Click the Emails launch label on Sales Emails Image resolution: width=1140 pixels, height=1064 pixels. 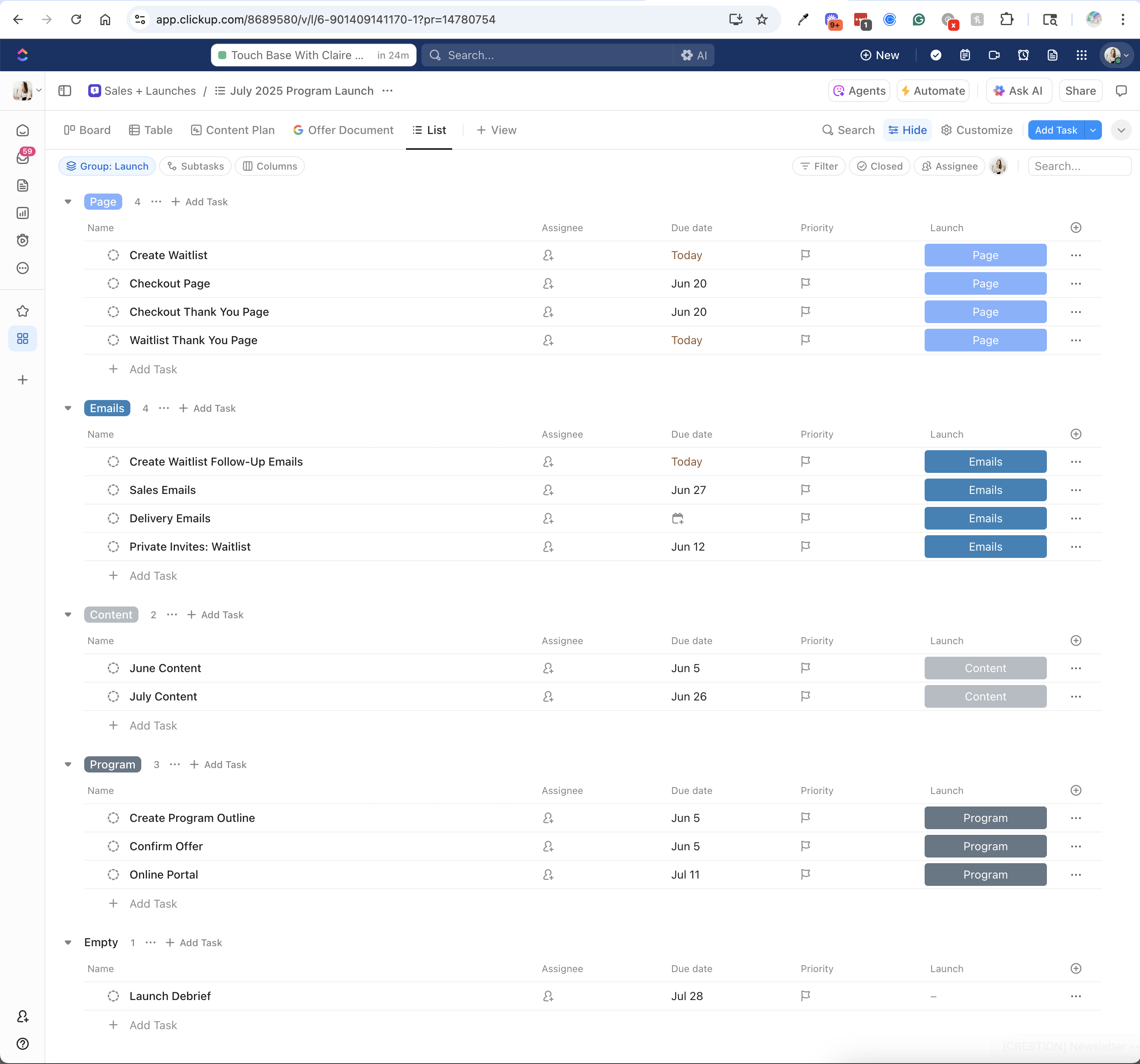click(x=985, y=490)
